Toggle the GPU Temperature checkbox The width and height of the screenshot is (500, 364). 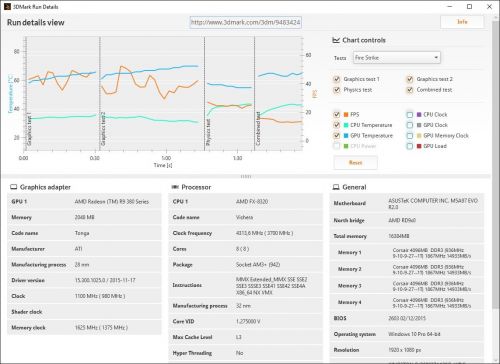pyautogui.click(x=337, y=136)
